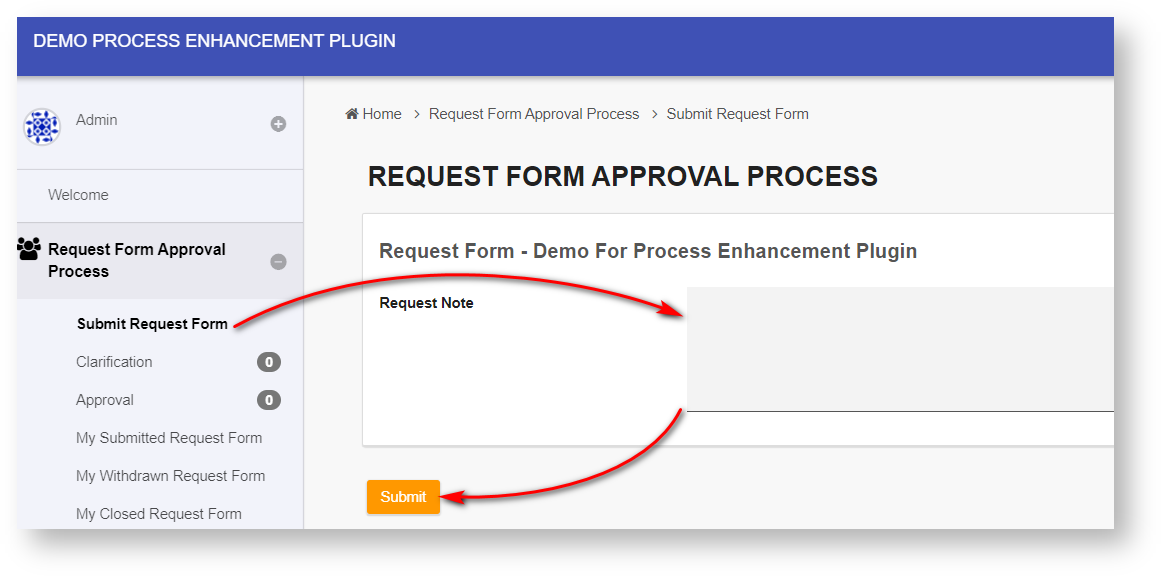The image size is (1162, 577).
Task: Open the Approval inbox
Action: 105,400
